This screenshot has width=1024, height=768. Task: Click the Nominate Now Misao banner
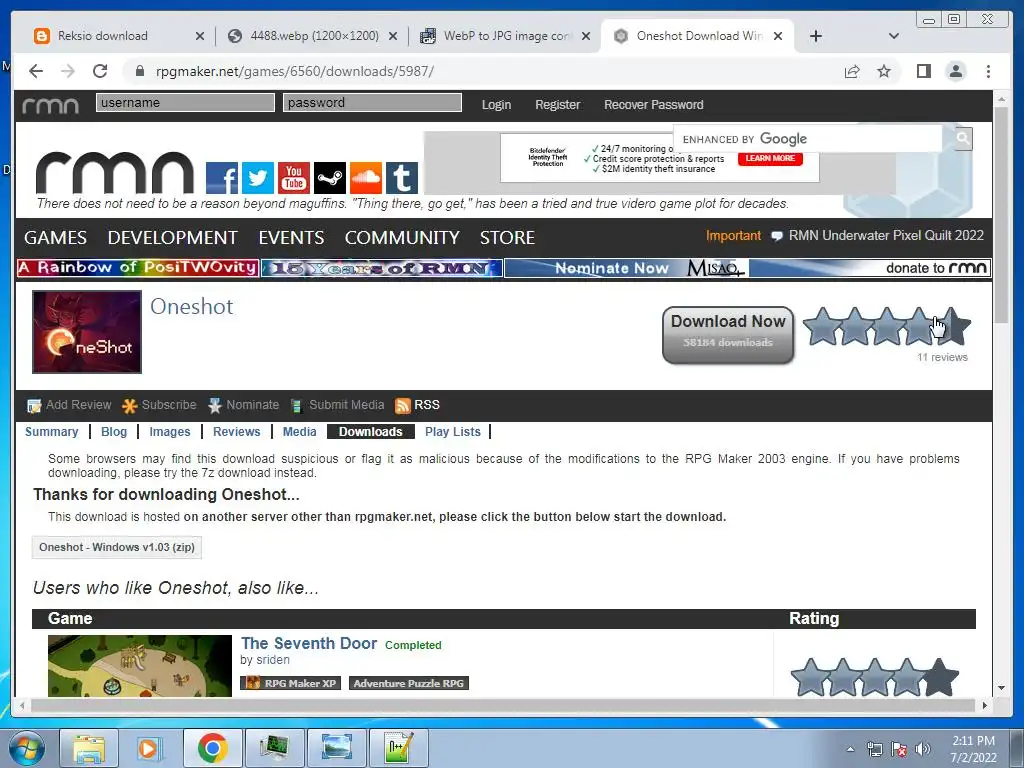pyautogui.click(x=626, y=268)
